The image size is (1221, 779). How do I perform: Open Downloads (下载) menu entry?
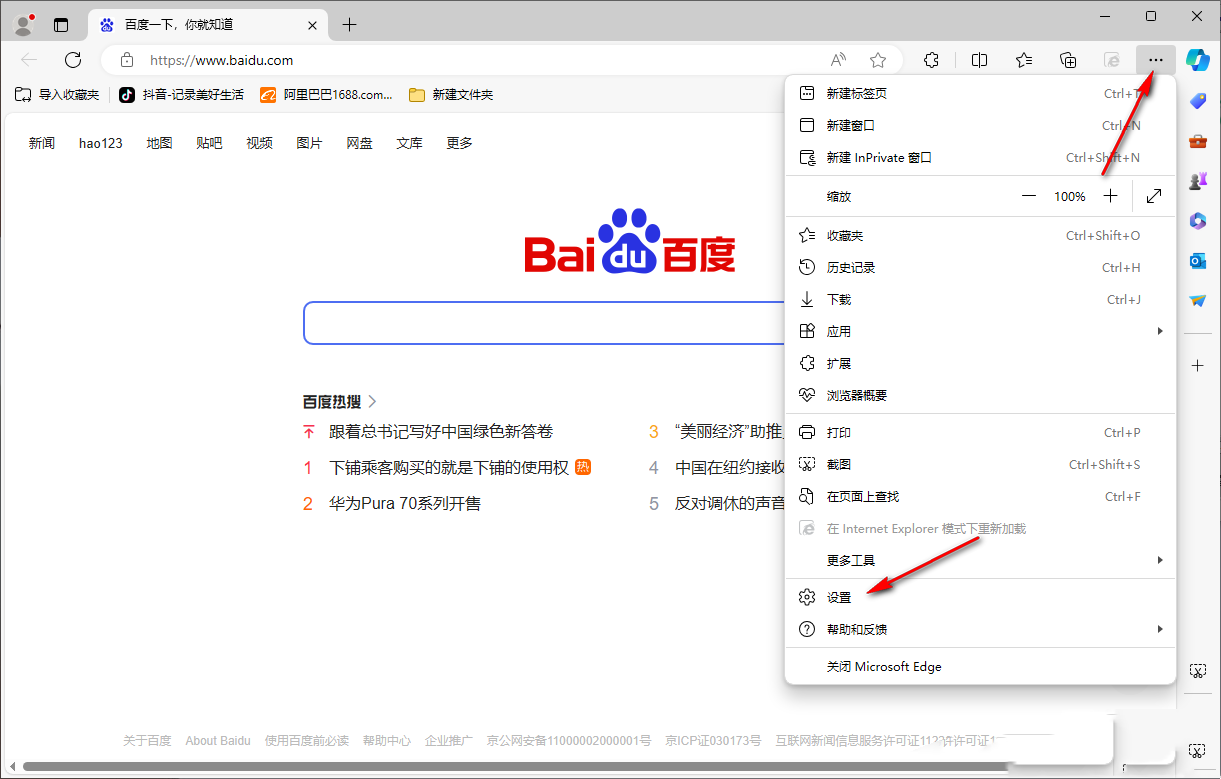tap(980, 299)
